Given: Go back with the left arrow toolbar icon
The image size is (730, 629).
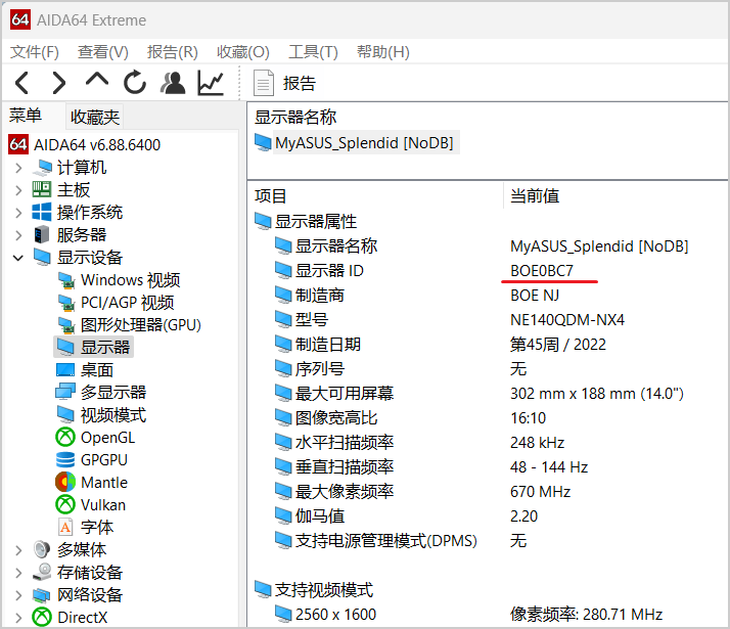Looking at the screenshot, I should click(x=22, y=83).
